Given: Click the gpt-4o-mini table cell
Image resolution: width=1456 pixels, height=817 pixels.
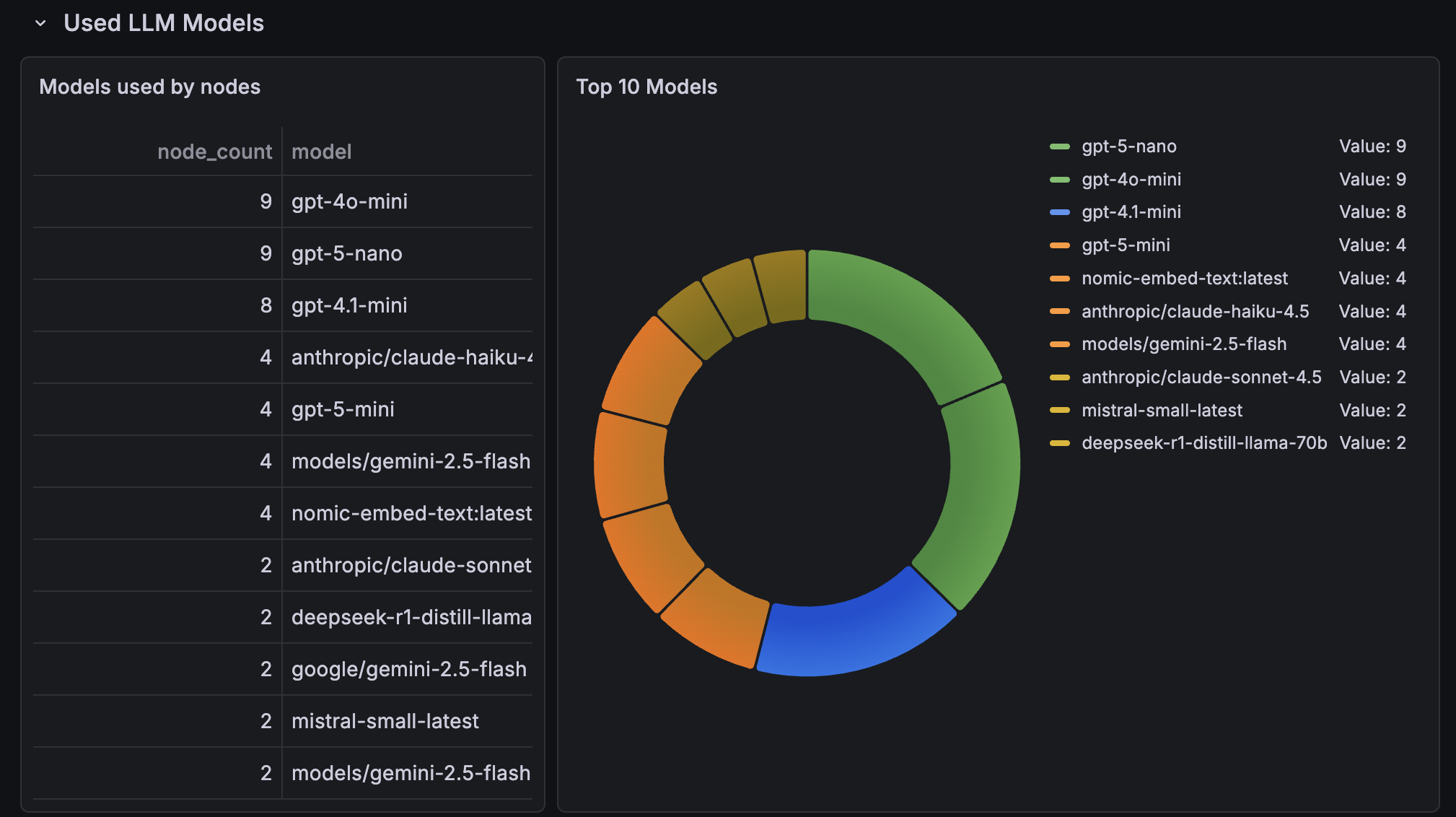Looking at the screenshot, I should [x=349, y=201].
